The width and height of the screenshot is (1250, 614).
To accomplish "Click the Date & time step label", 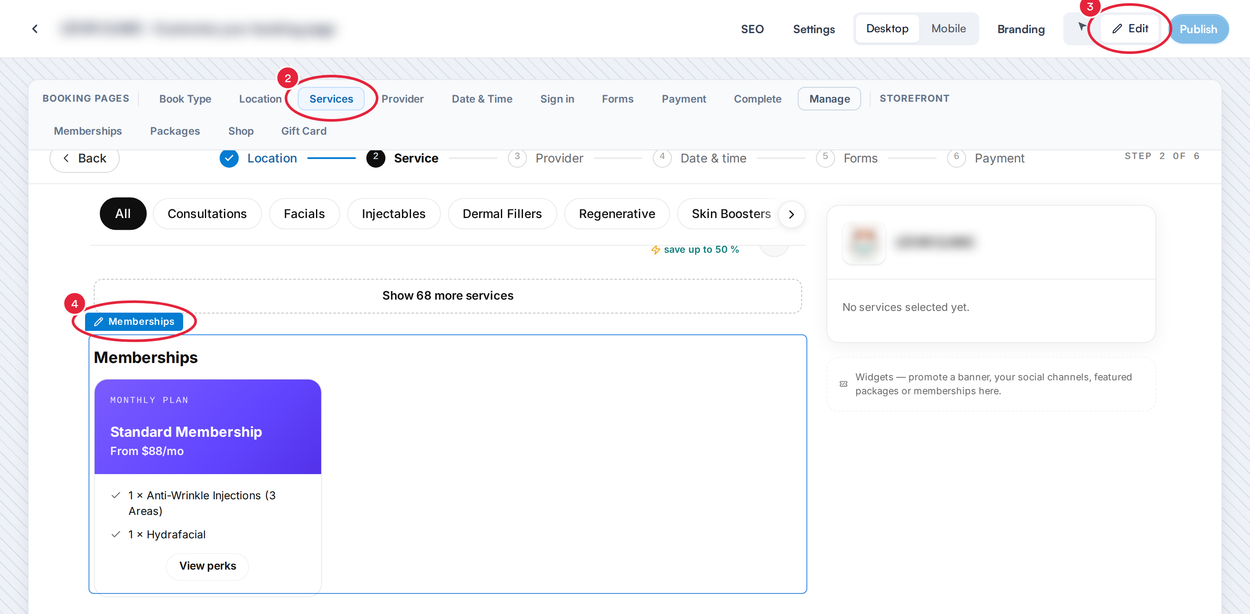I will click(x=713, y=158).
